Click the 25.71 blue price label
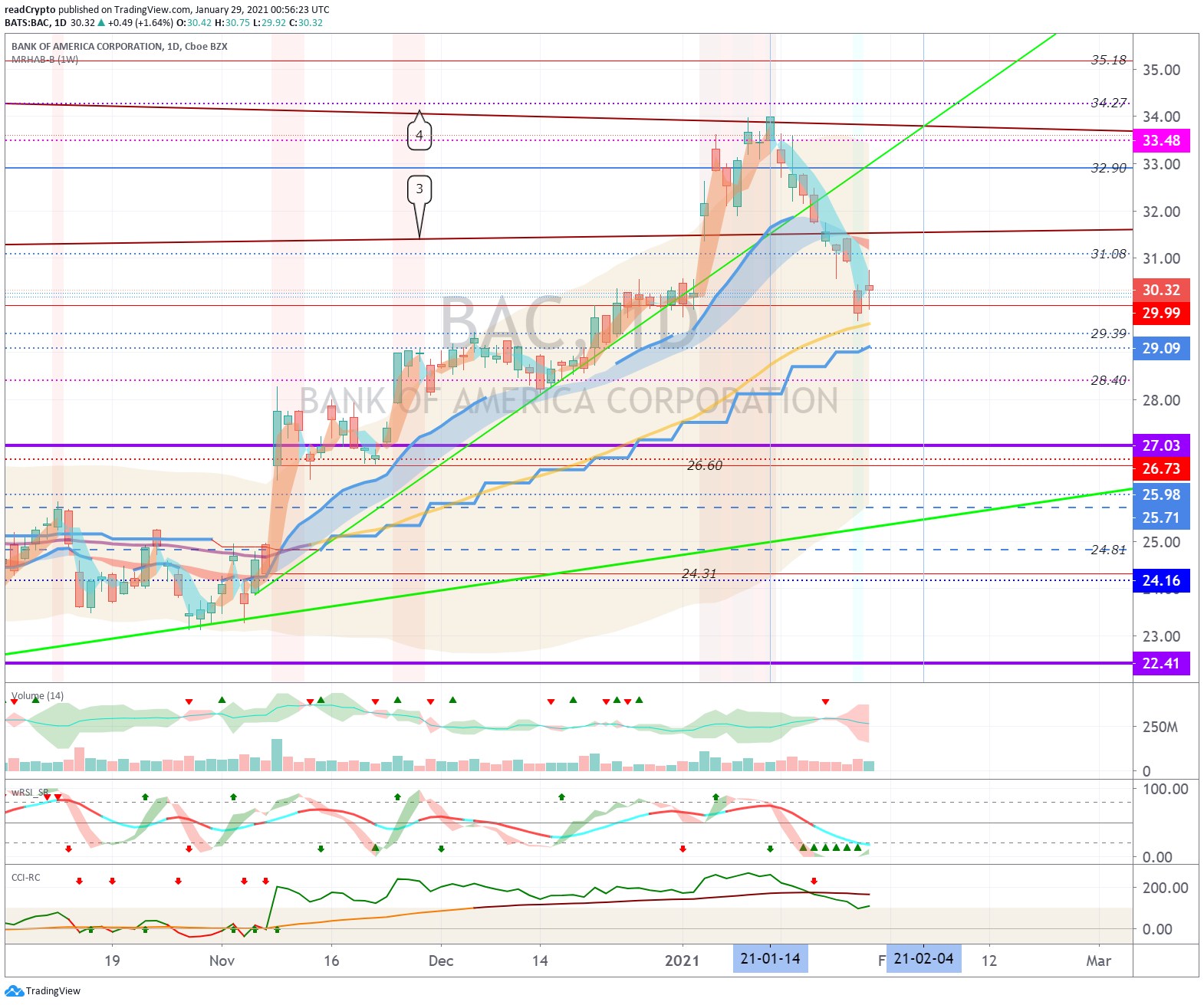The width and height of the screenshot is (1204, 1005). click(x=1161, y=517)
